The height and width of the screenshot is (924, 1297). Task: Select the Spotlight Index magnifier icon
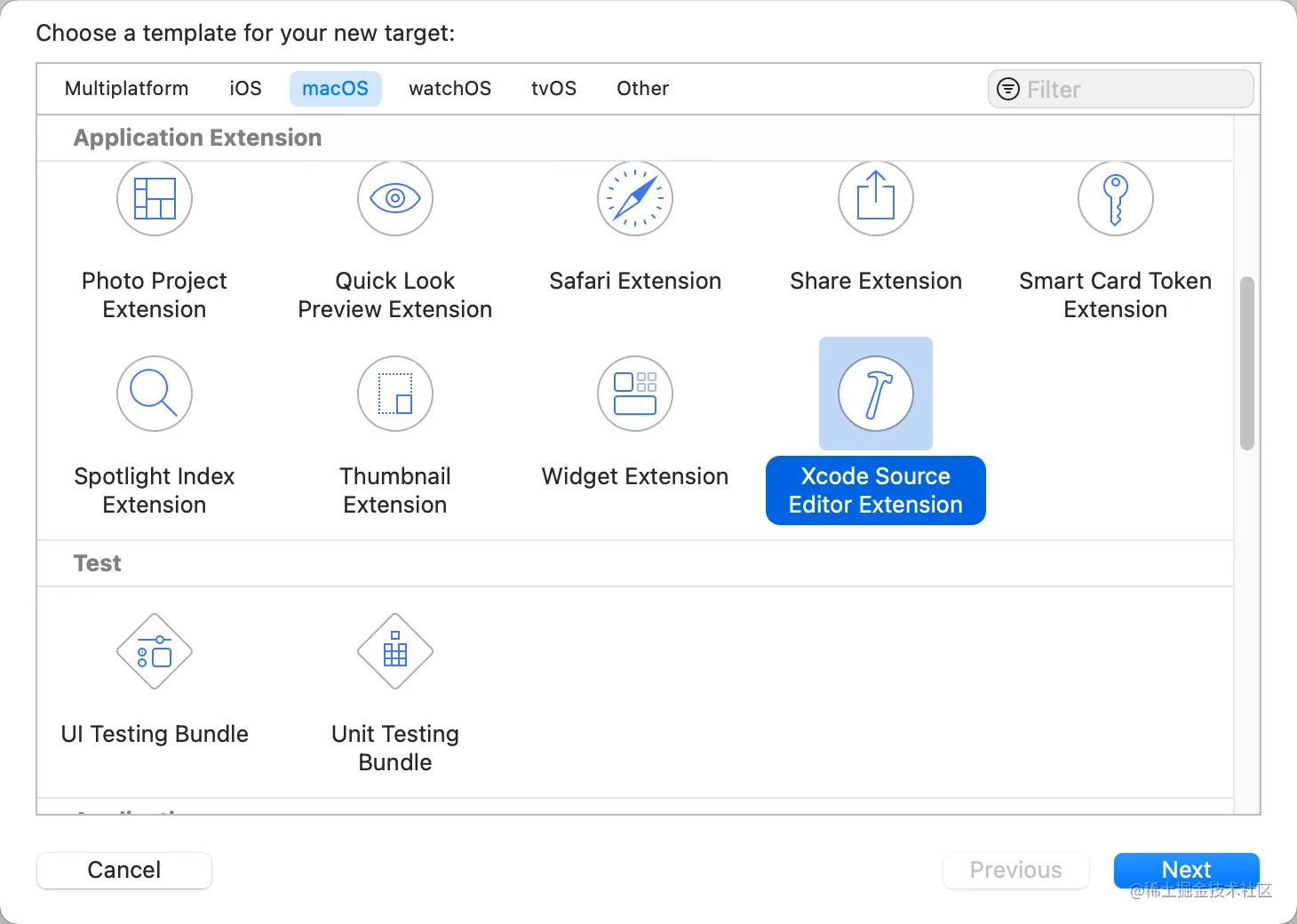pyautogui.click(x=155, y=394)
